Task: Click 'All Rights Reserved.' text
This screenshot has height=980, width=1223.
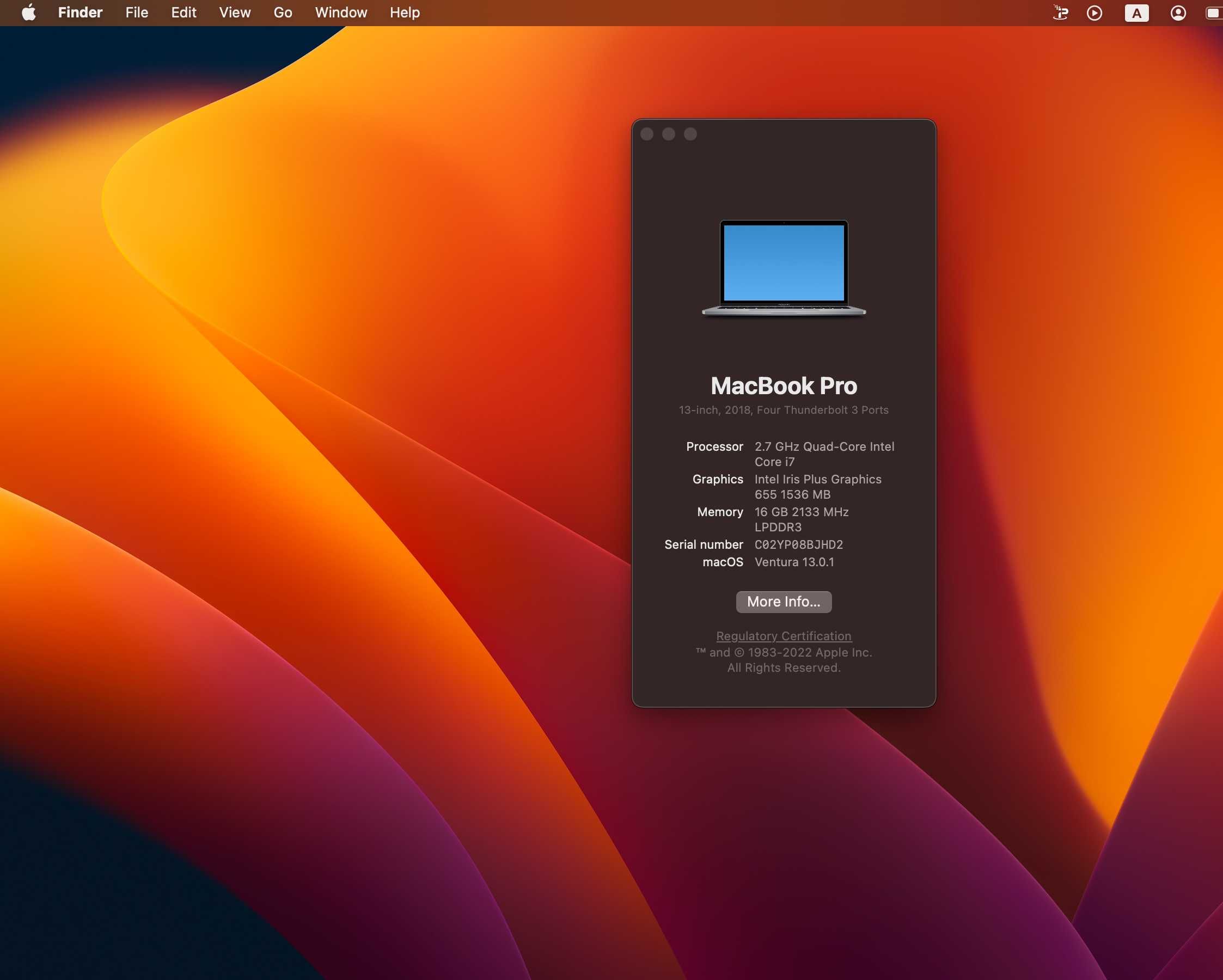Action: point(784,667)
